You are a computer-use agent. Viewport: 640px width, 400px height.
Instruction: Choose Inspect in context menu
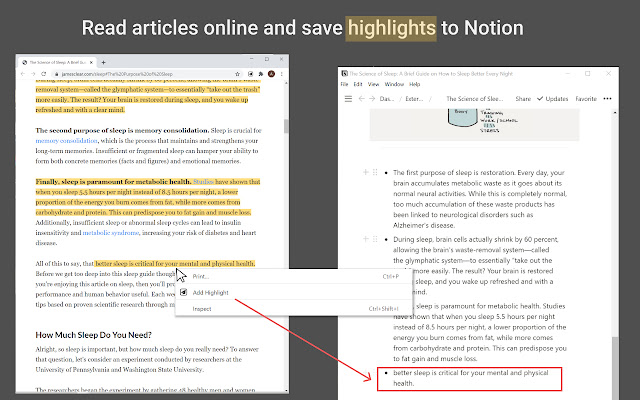tap(294, 309)
